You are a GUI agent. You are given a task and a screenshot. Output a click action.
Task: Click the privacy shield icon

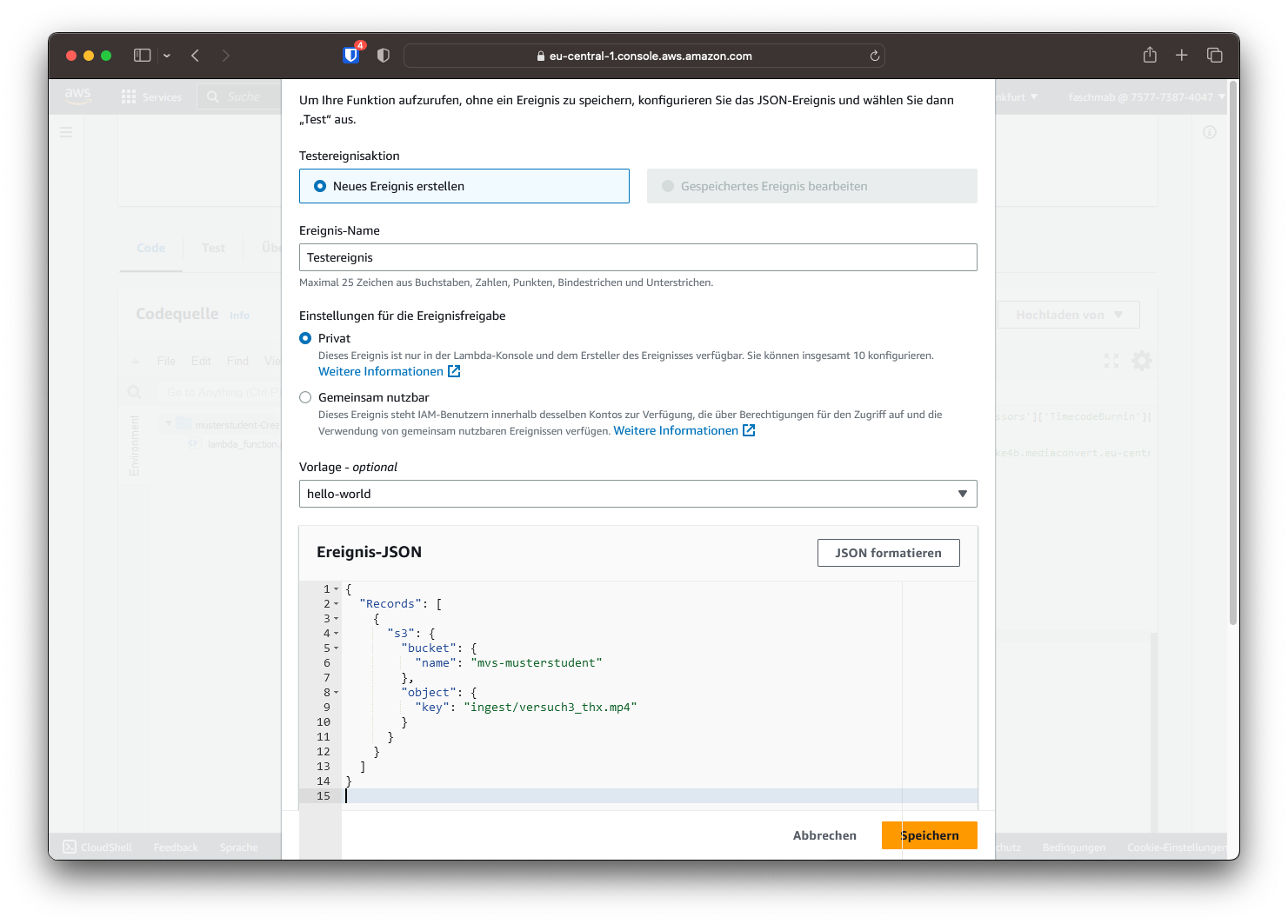pos(384,56)
